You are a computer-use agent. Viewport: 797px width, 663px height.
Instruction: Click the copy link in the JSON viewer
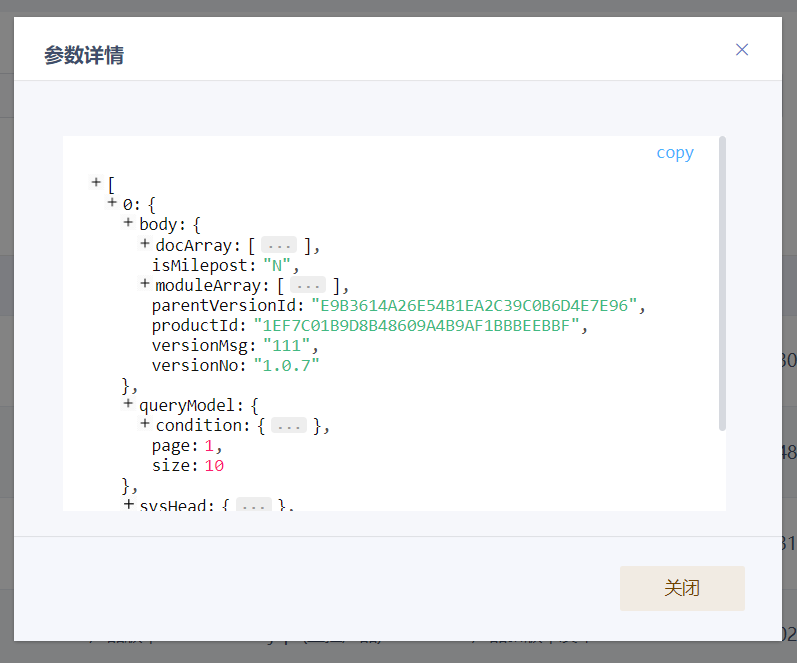(x=674, y=153)
